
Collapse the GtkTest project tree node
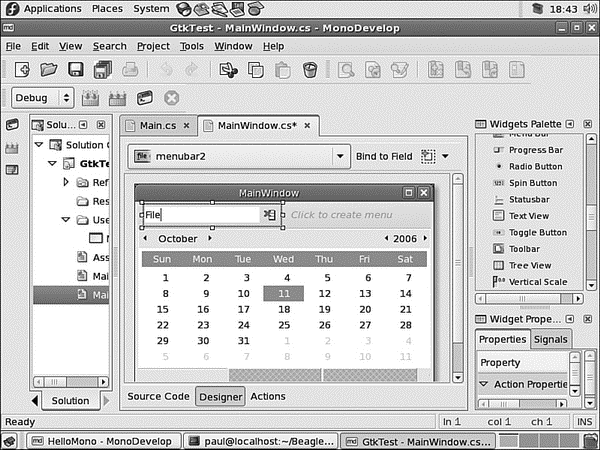click(x=53, y=163)
